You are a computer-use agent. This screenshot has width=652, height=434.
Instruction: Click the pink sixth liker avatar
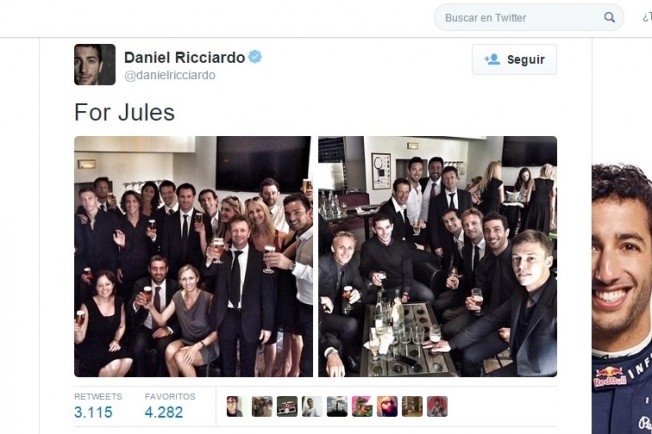(x=362, y=407)
